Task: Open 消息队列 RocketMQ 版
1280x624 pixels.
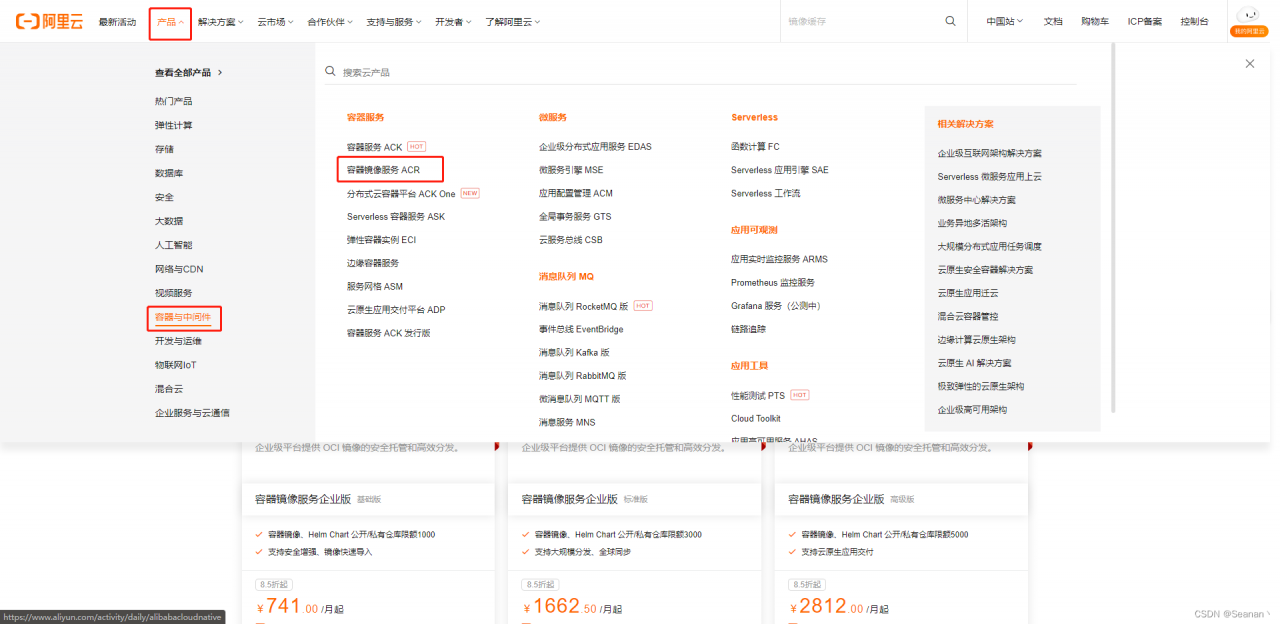Action: click(583, 306)
